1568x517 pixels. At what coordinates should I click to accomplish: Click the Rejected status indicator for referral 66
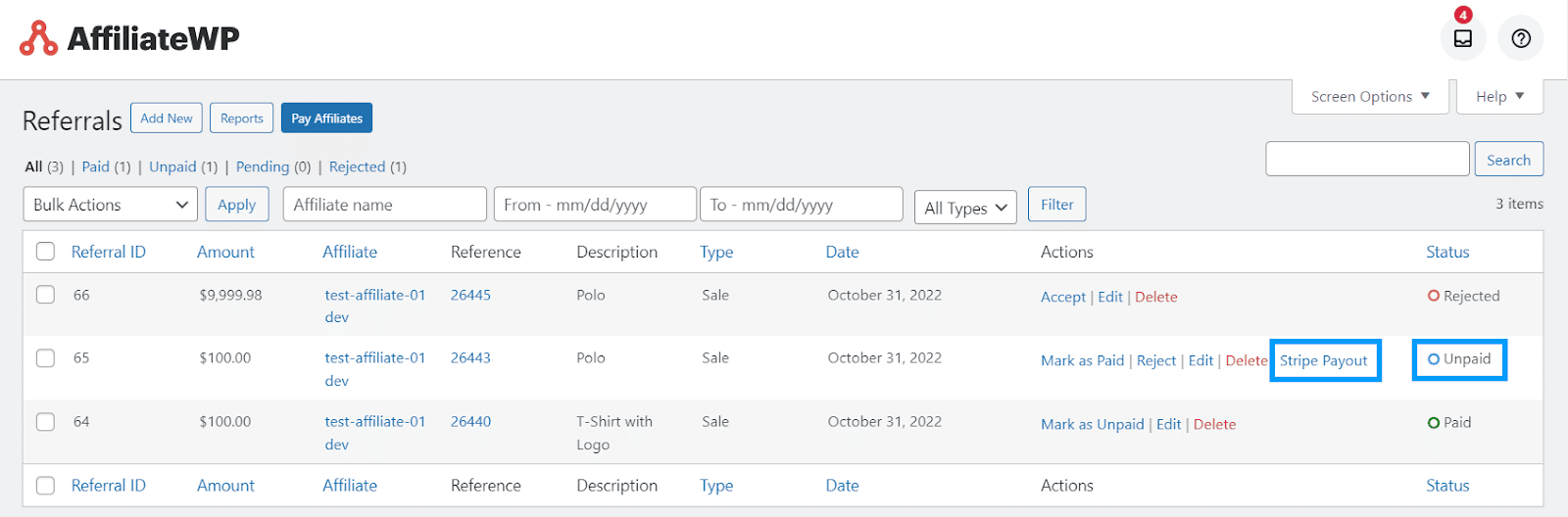click(x=1463, y=296)
